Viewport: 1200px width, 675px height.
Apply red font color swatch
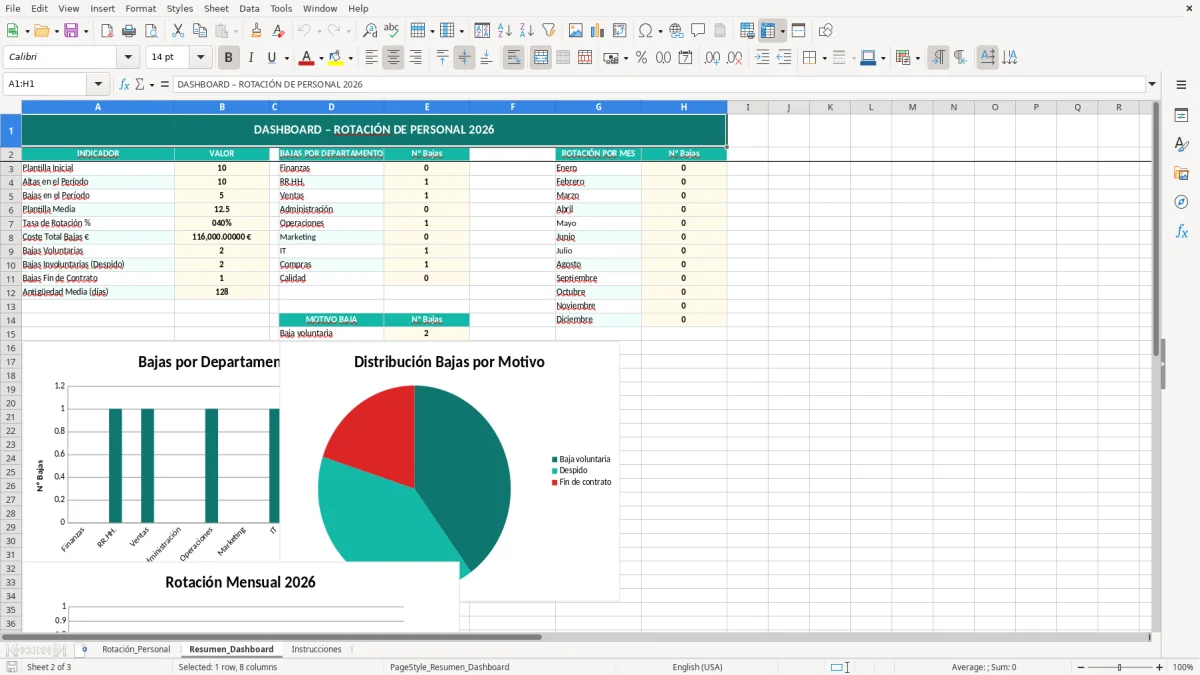click(307, 58)
